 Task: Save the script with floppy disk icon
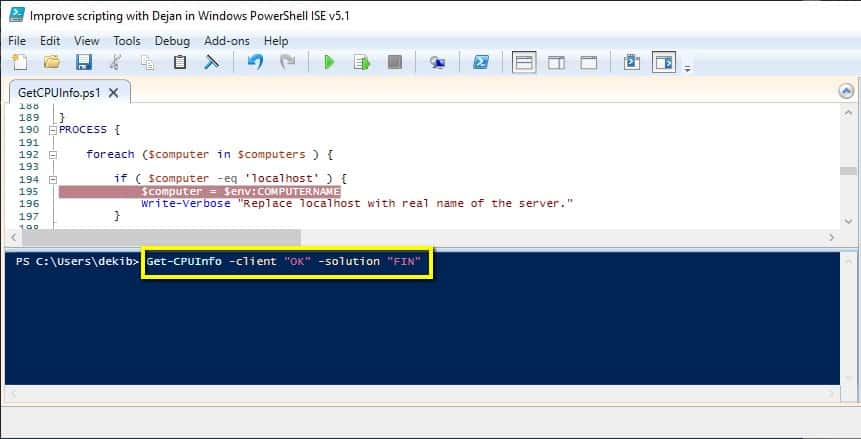point(83,62)
